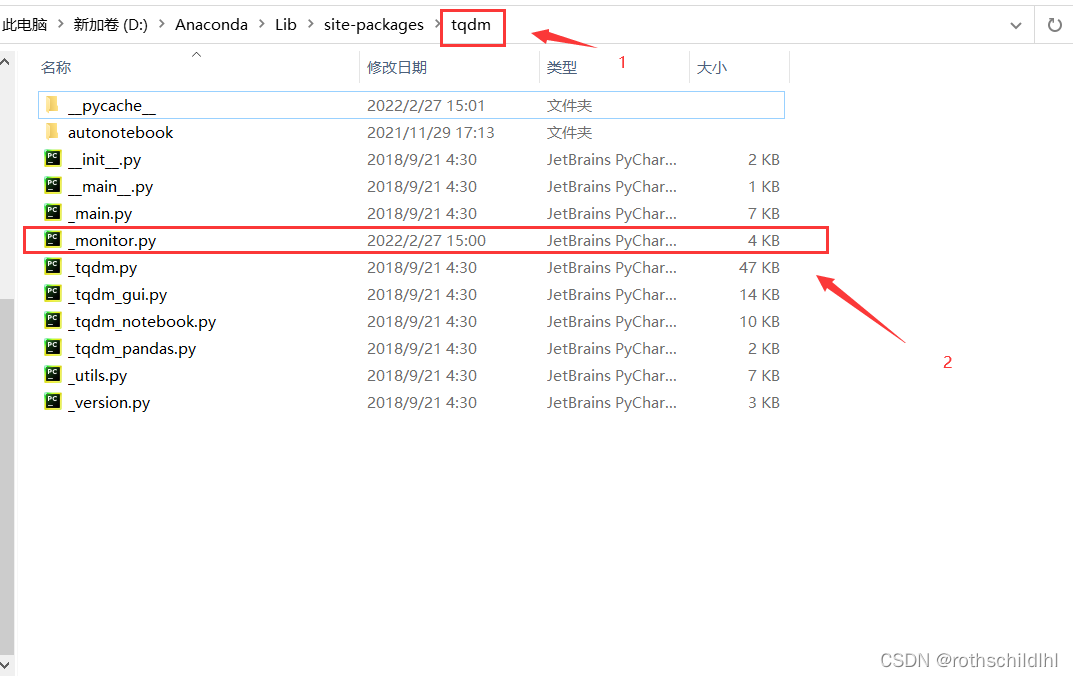Click the 3 KB size of _version.py
1073x677 pixels.
coord(764,403)
